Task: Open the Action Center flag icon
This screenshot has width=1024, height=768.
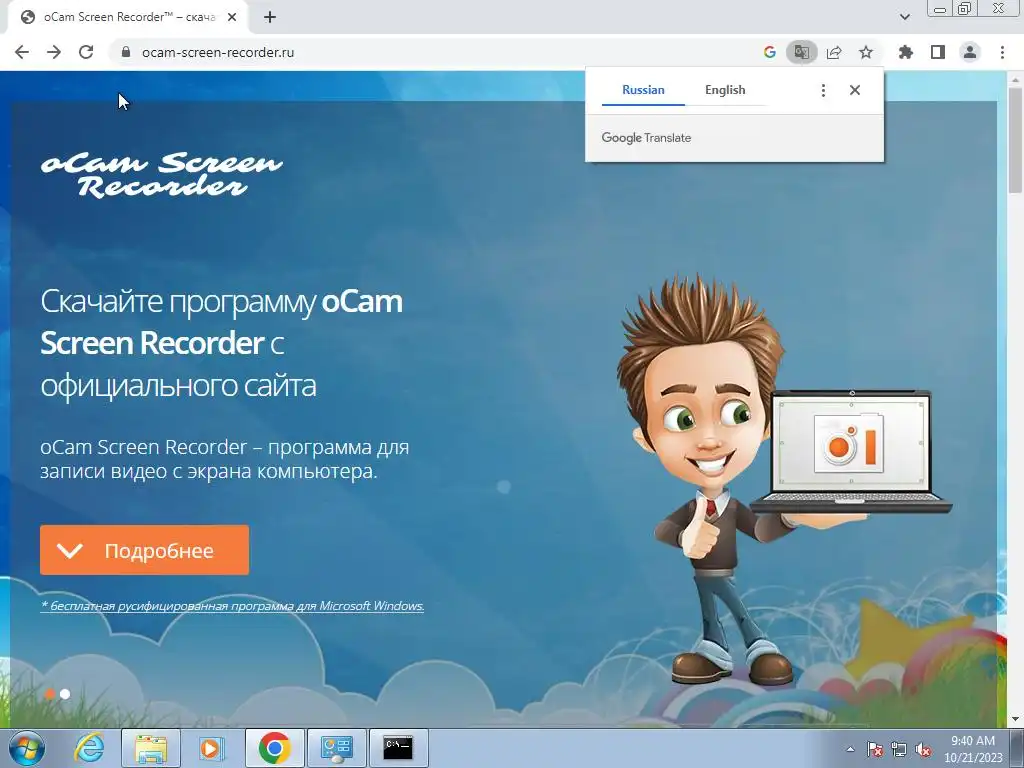Action: (874, 749)
